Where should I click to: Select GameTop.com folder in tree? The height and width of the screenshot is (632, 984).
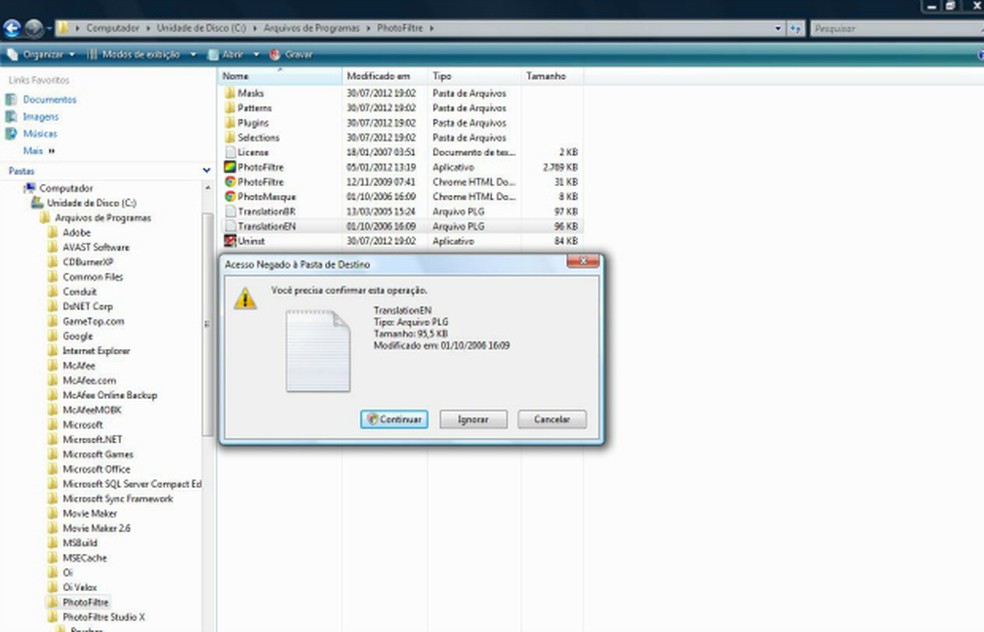point(94,321)
